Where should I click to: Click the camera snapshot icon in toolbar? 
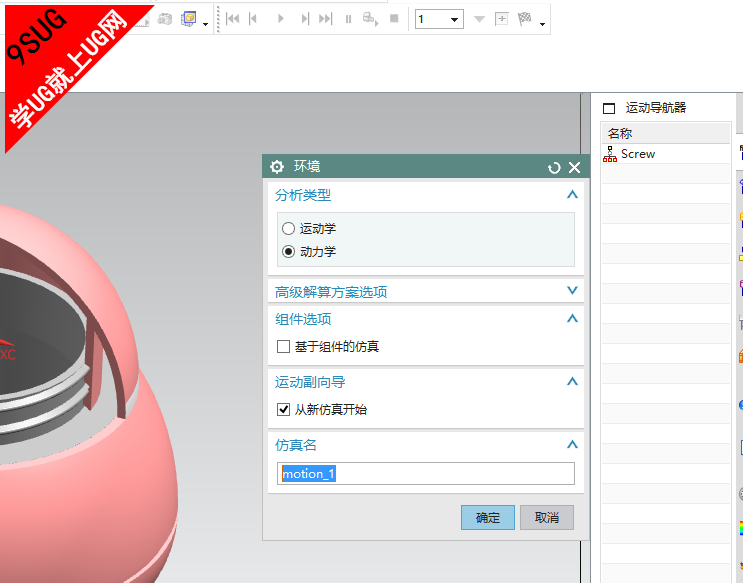(x=164, y=19)
